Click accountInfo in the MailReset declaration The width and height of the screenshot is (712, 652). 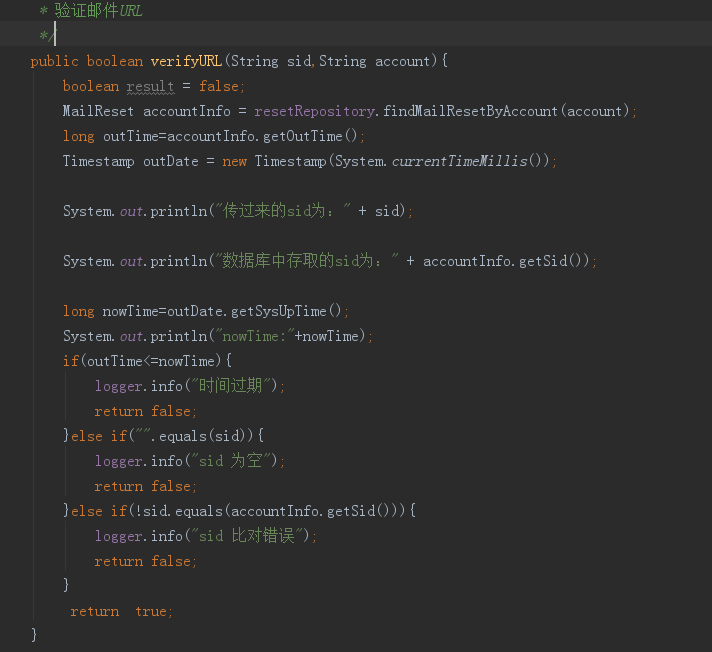click(x=187, y=111)
